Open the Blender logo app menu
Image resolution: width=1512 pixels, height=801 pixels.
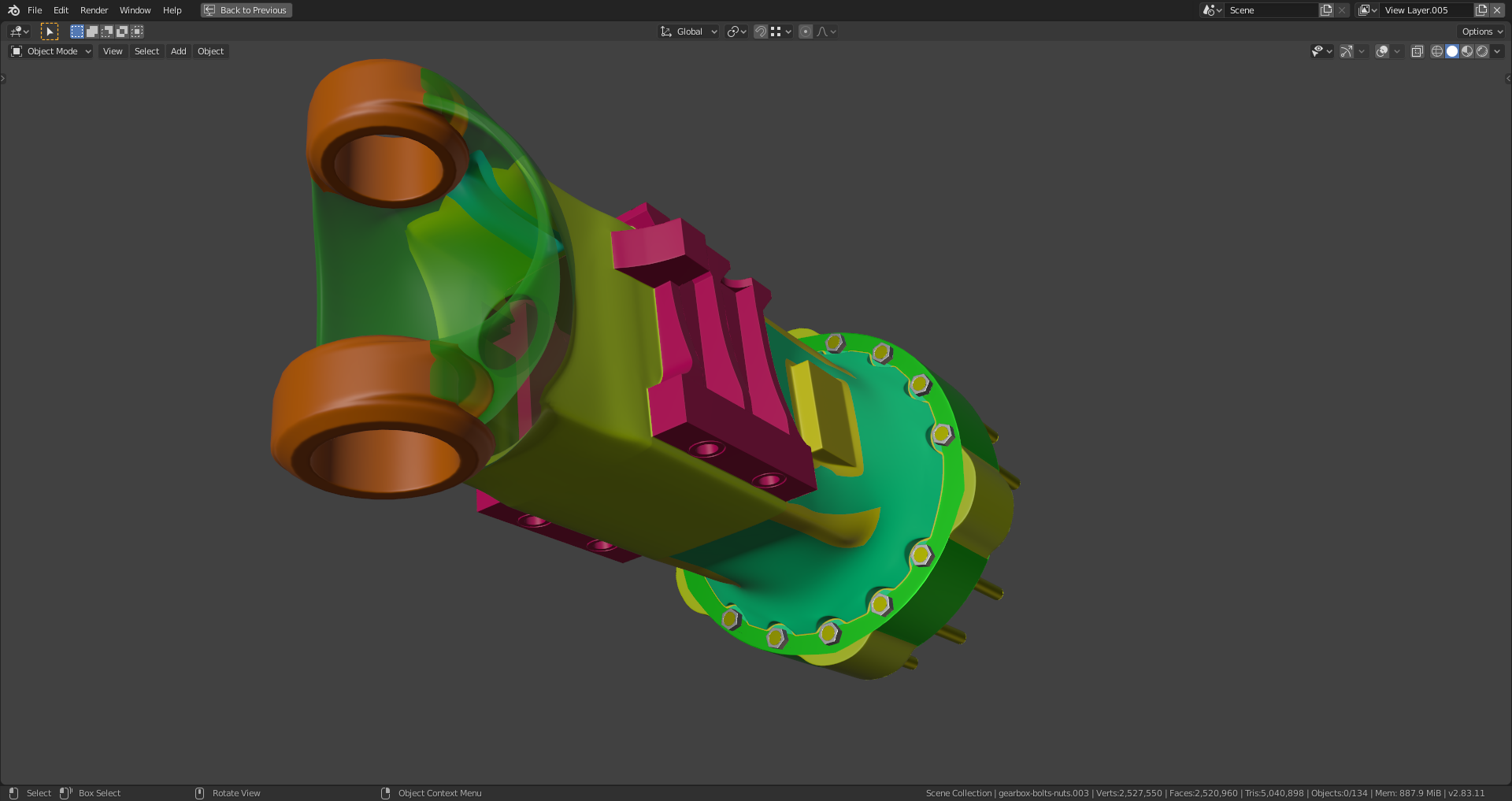[x=13, y=10]
